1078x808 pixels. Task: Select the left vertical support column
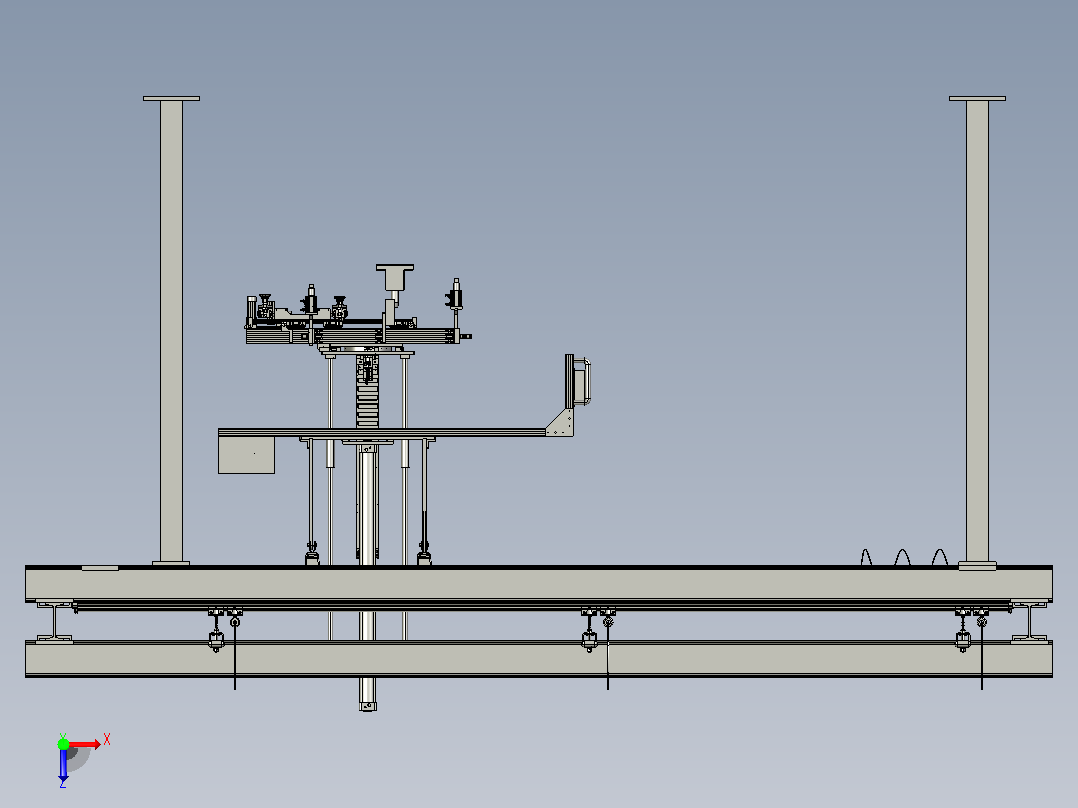click(171, 331)
